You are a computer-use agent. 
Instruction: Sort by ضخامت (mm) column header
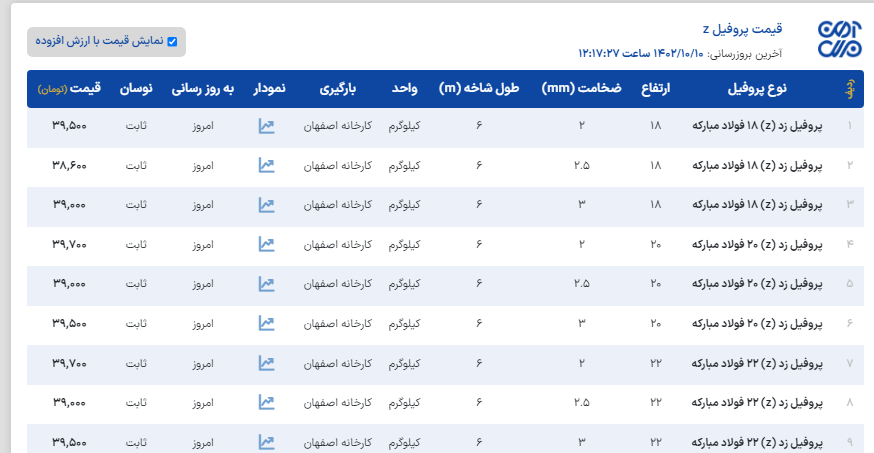click(581, 89)
